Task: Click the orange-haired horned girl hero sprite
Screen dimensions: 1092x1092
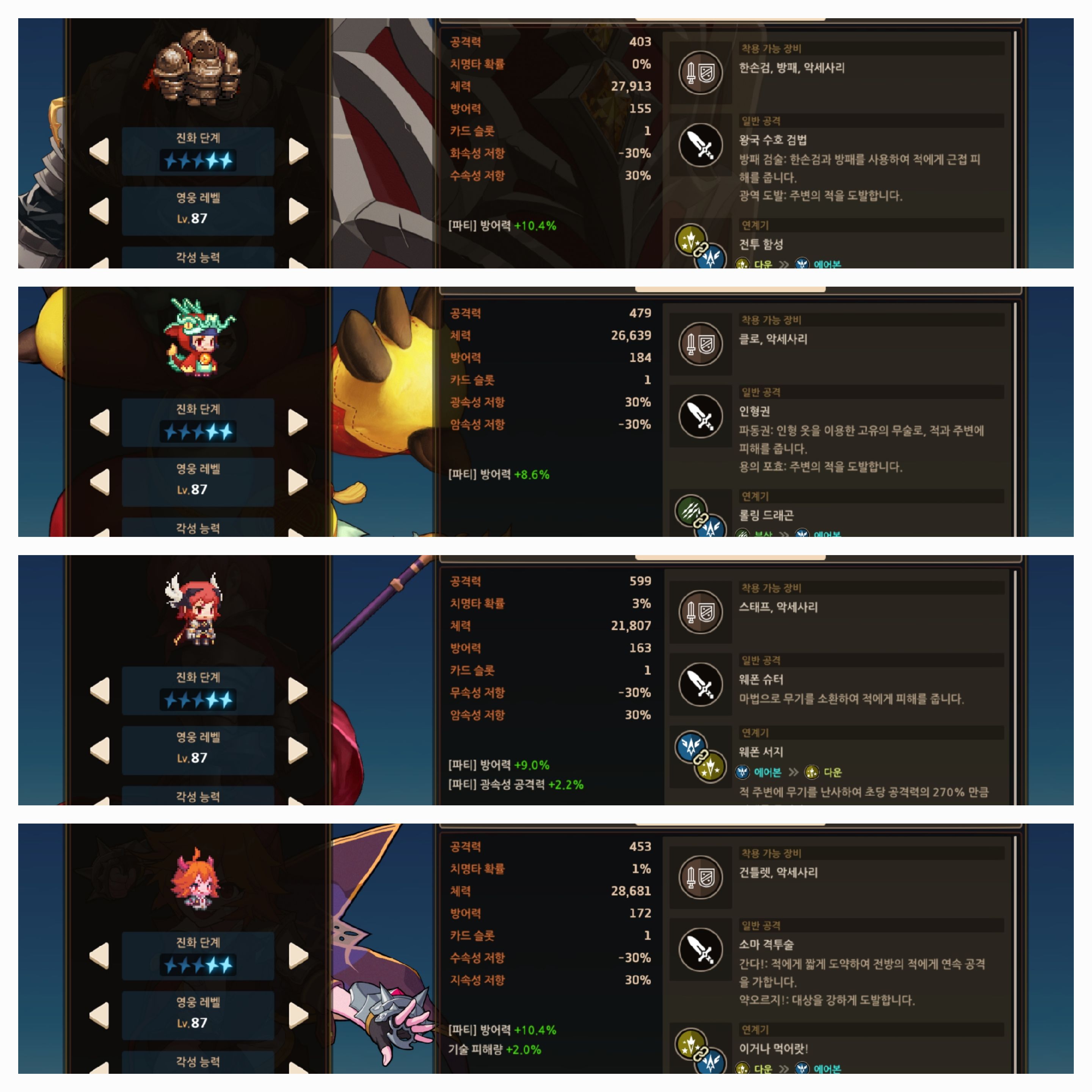Action: tap(196, 879)
